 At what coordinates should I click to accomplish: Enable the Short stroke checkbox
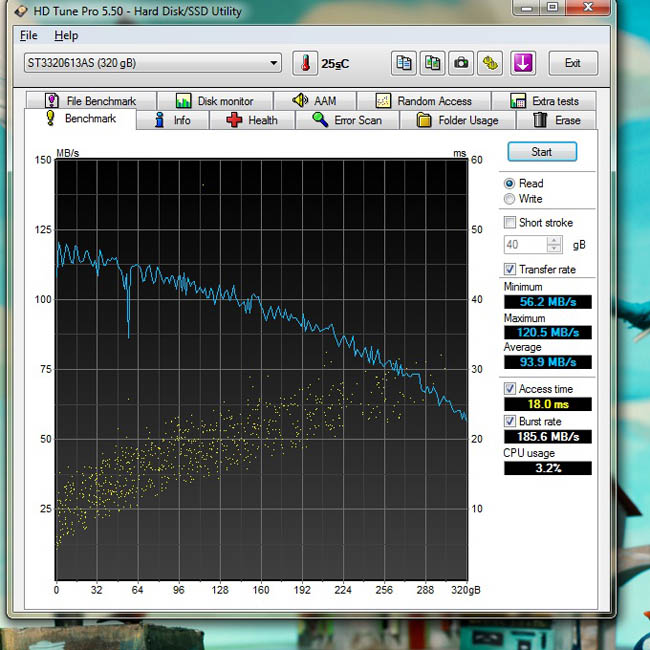point(509,223)
